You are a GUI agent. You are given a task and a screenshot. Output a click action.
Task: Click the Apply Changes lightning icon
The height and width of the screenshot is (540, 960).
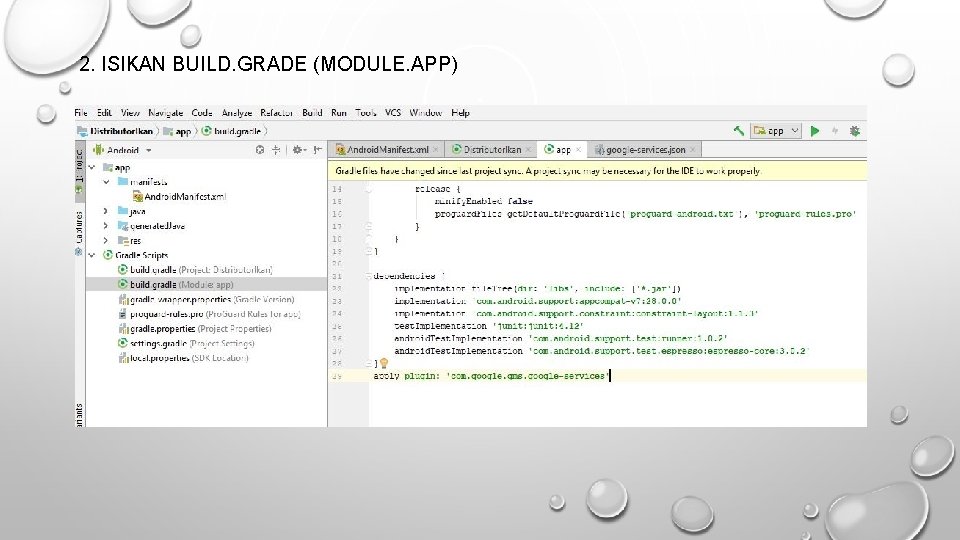click(x=834, y=130)
